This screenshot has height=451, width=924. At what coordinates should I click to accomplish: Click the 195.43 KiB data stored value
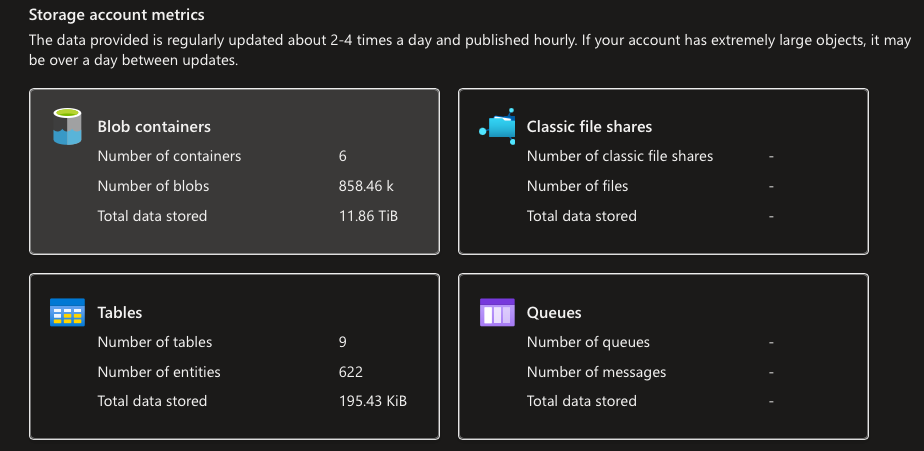click(373, 401)
